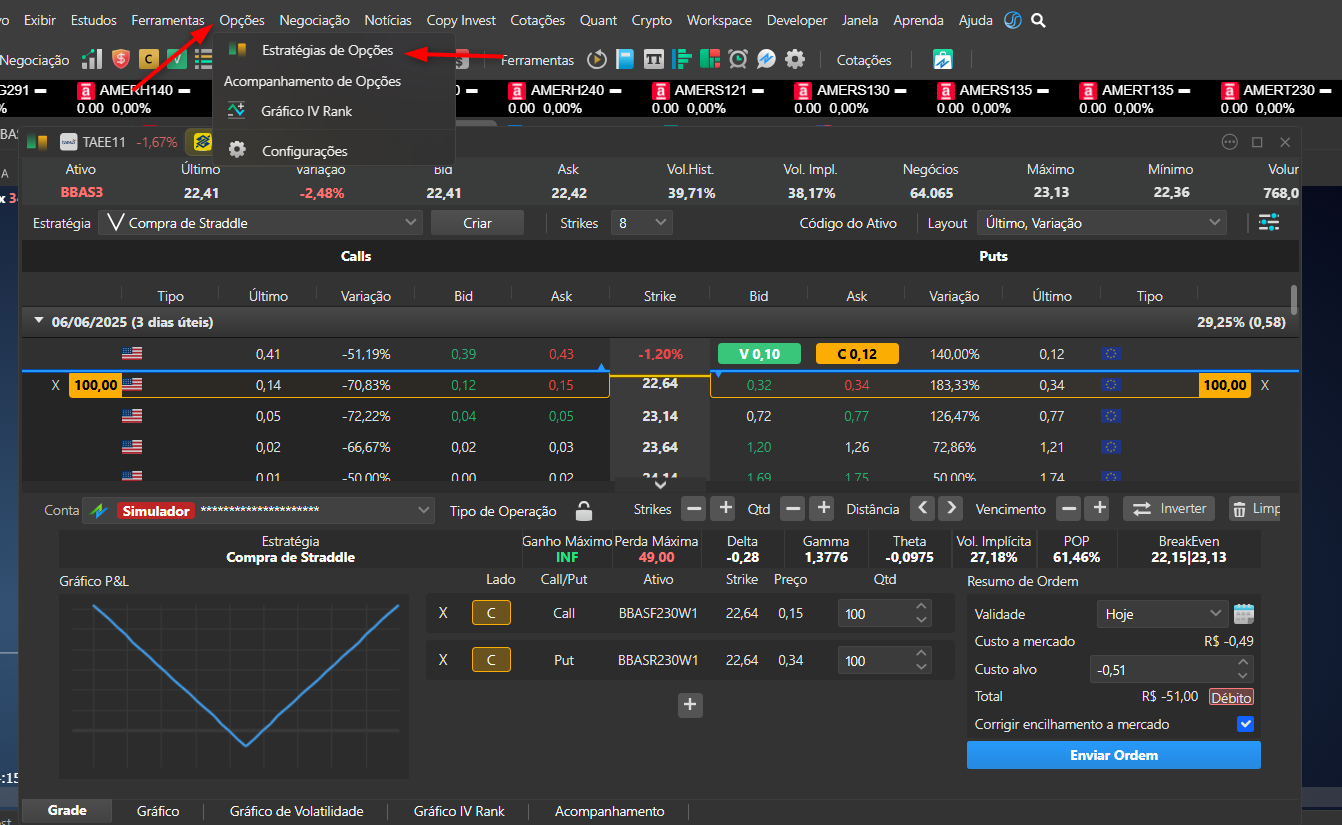The width and height of the screenshot is (1342, 825).
Task: Expand the options grid with down chevron
Action: pos(660,484)
